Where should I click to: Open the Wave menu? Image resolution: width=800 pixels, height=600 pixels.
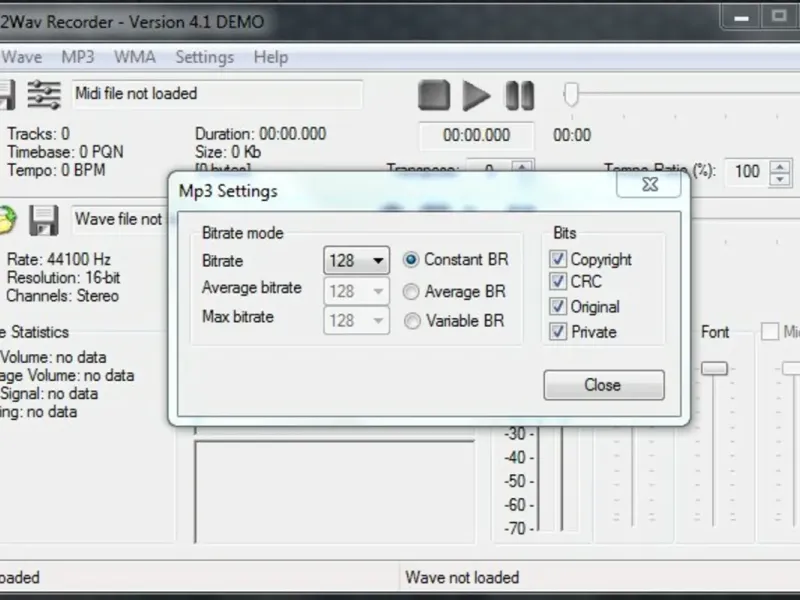[21, 57]
